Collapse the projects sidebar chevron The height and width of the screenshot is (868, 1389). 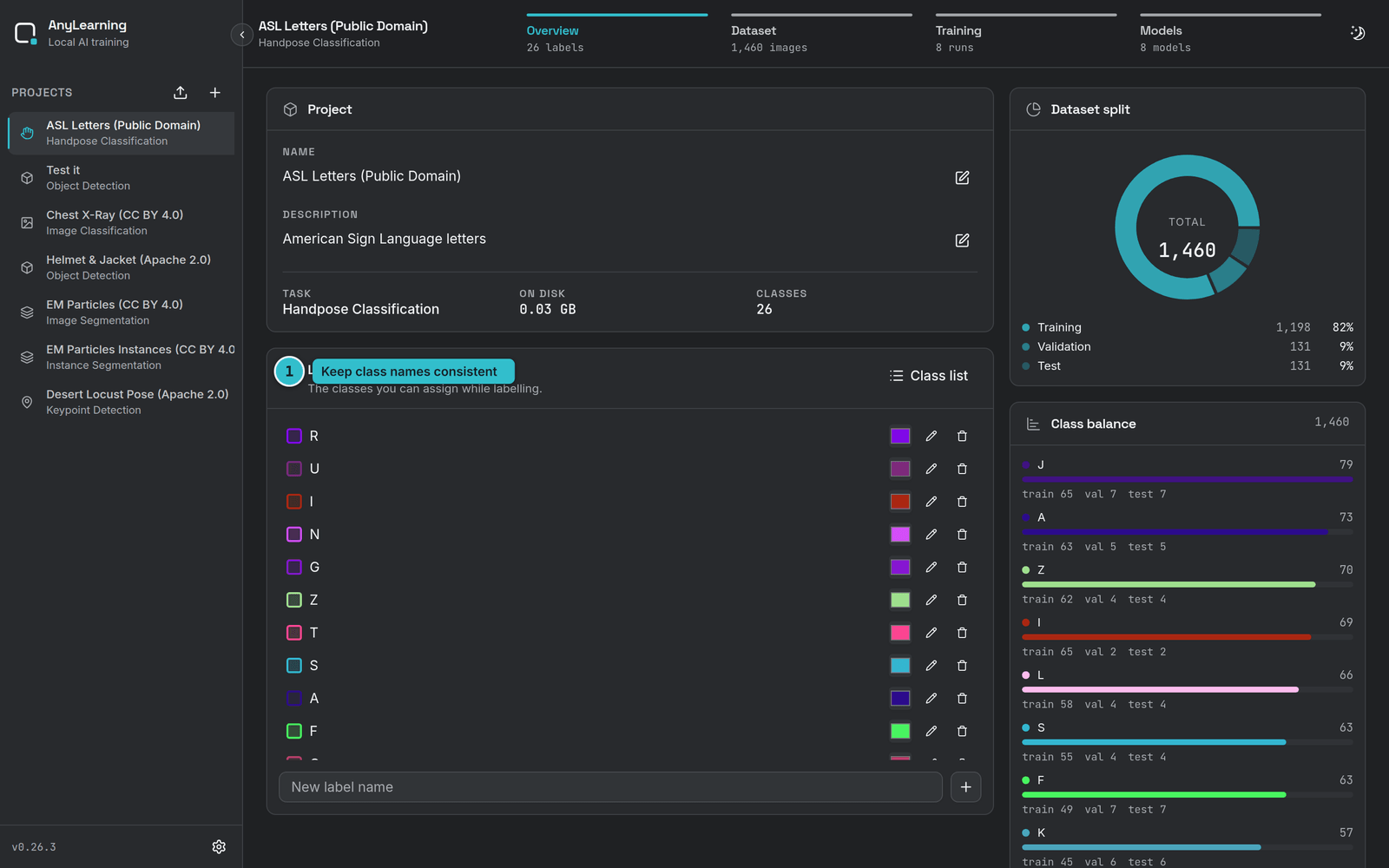(242, 35)
